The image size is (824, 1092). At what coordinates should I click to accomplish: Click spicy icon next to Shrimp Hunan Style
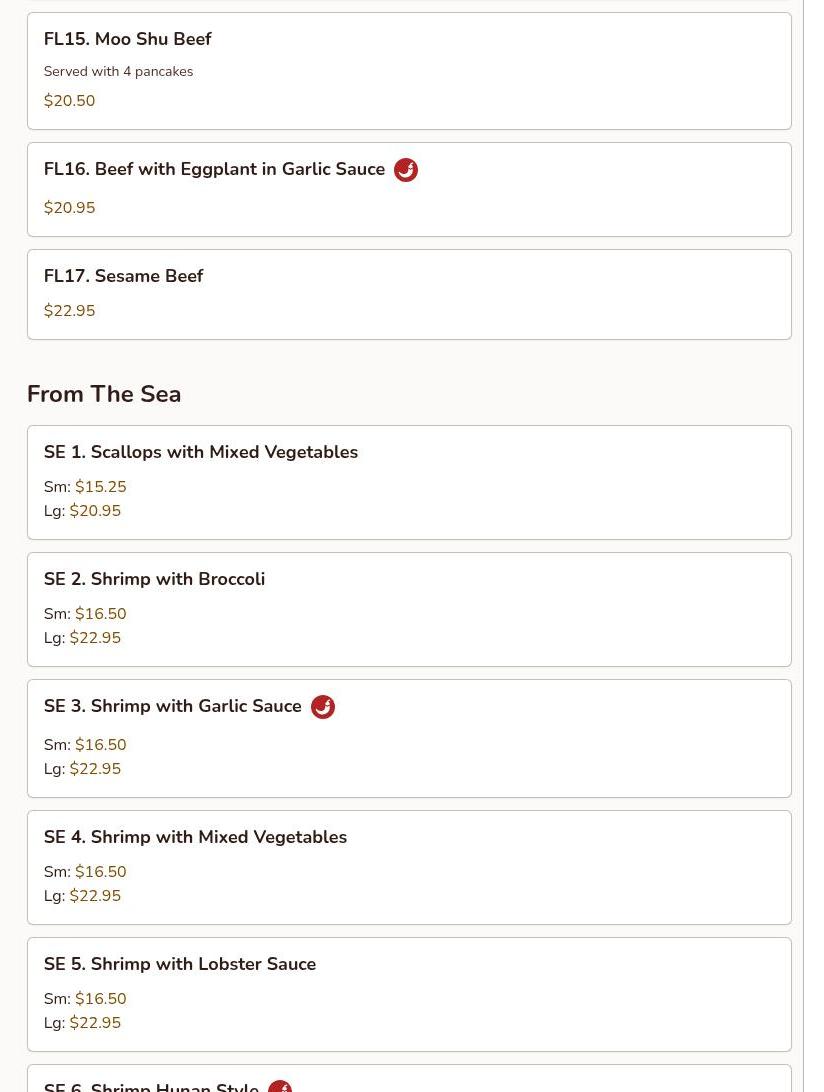[280, 1086]
